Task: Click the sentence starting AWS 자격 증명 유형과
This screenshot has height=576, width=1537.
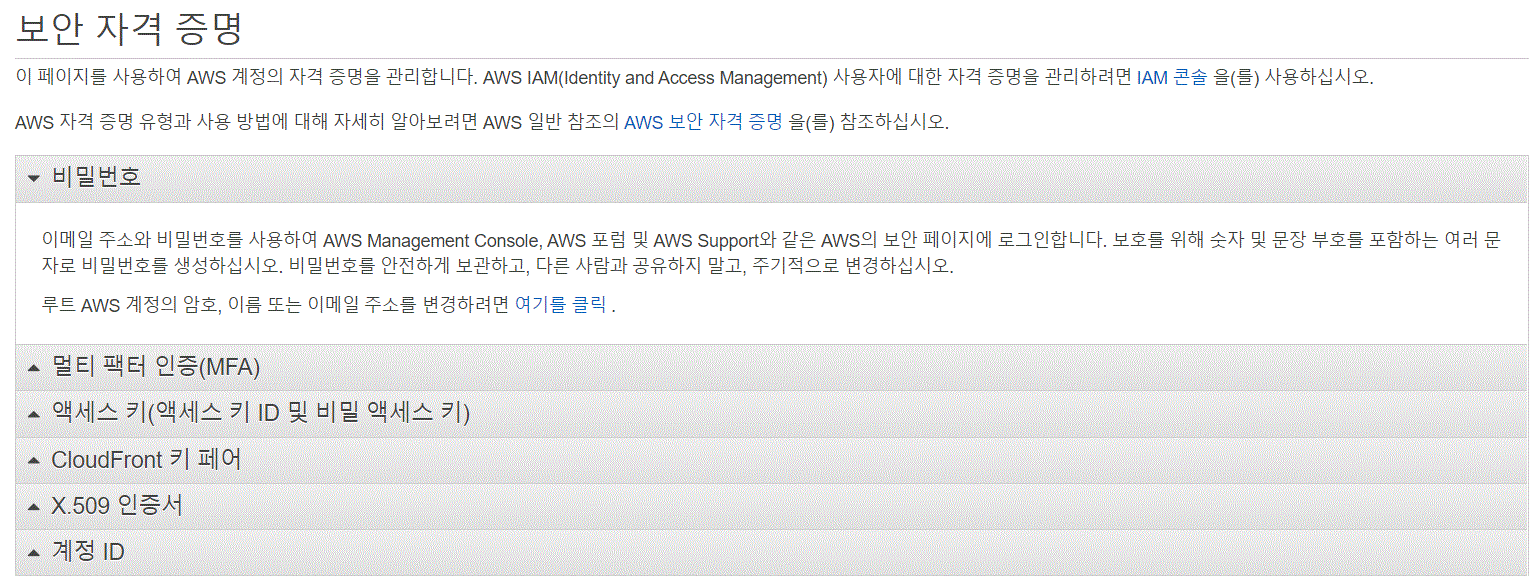Action: tap(481, 123)
